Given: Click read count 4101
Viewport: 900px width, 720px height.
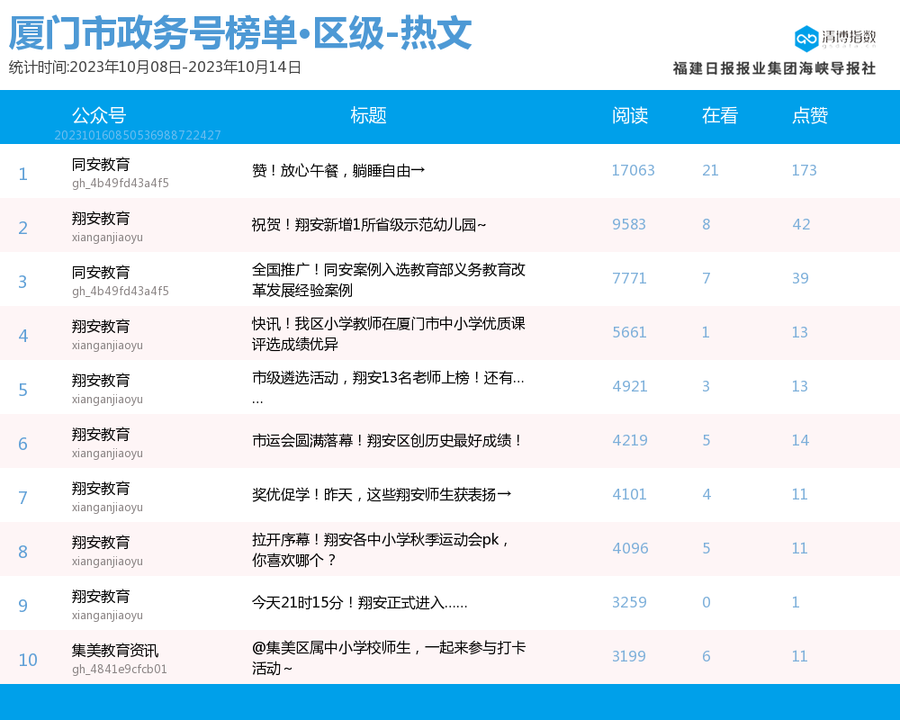Looking at the screenshot, I should (x=629, y=494).
